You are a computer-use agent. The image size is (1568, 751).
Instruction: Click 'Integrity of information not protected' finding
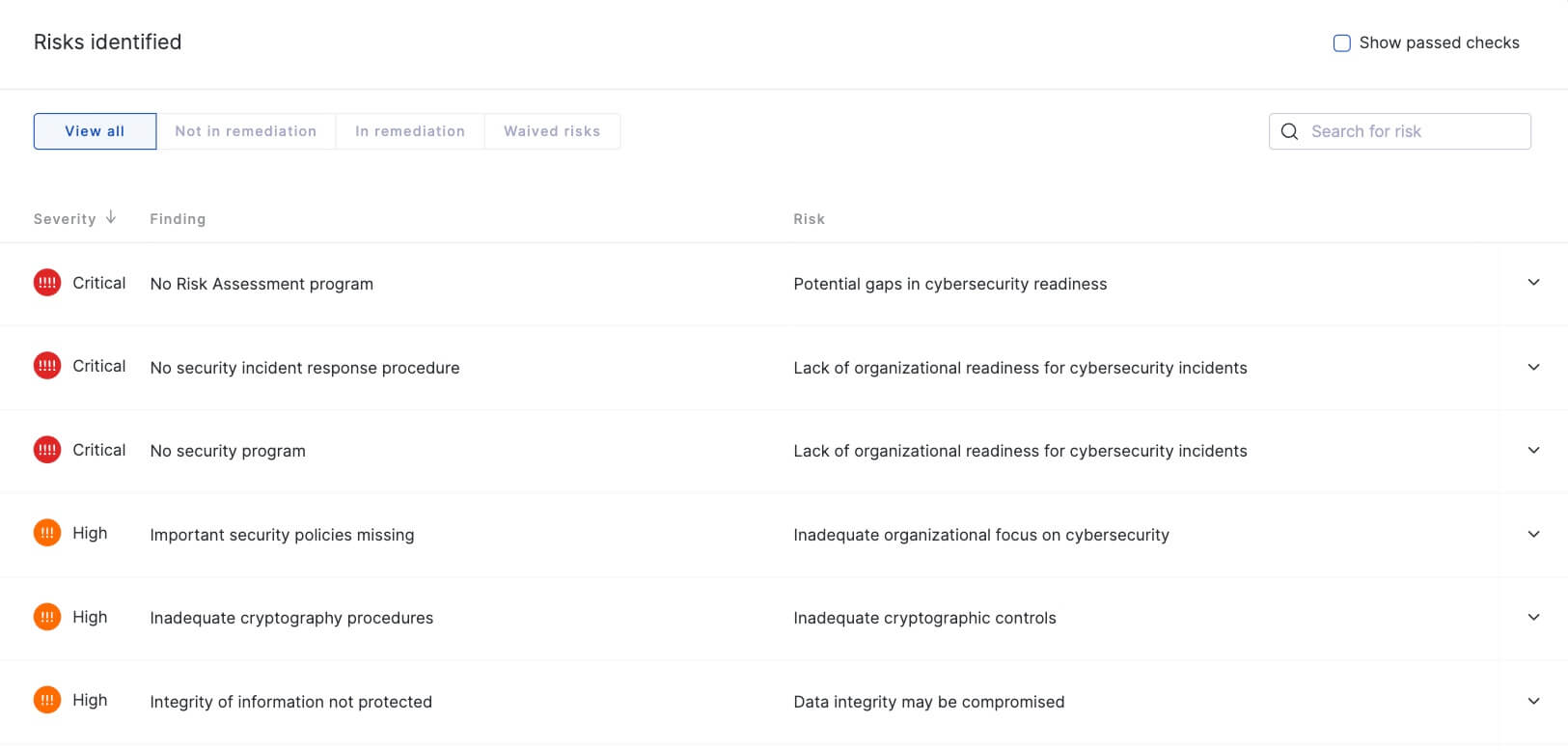pos(290,702)
